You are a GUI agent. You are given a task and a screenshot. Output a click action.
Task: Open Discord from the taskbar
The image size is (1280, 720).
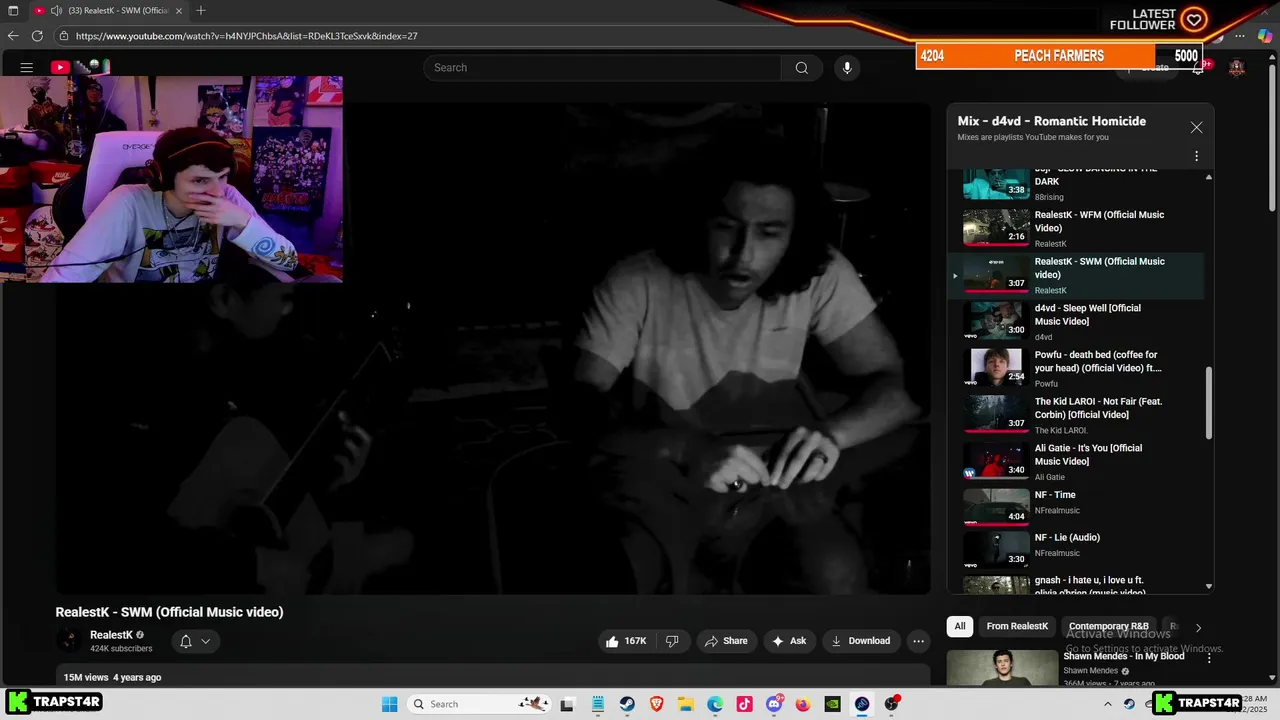point(774,704)
